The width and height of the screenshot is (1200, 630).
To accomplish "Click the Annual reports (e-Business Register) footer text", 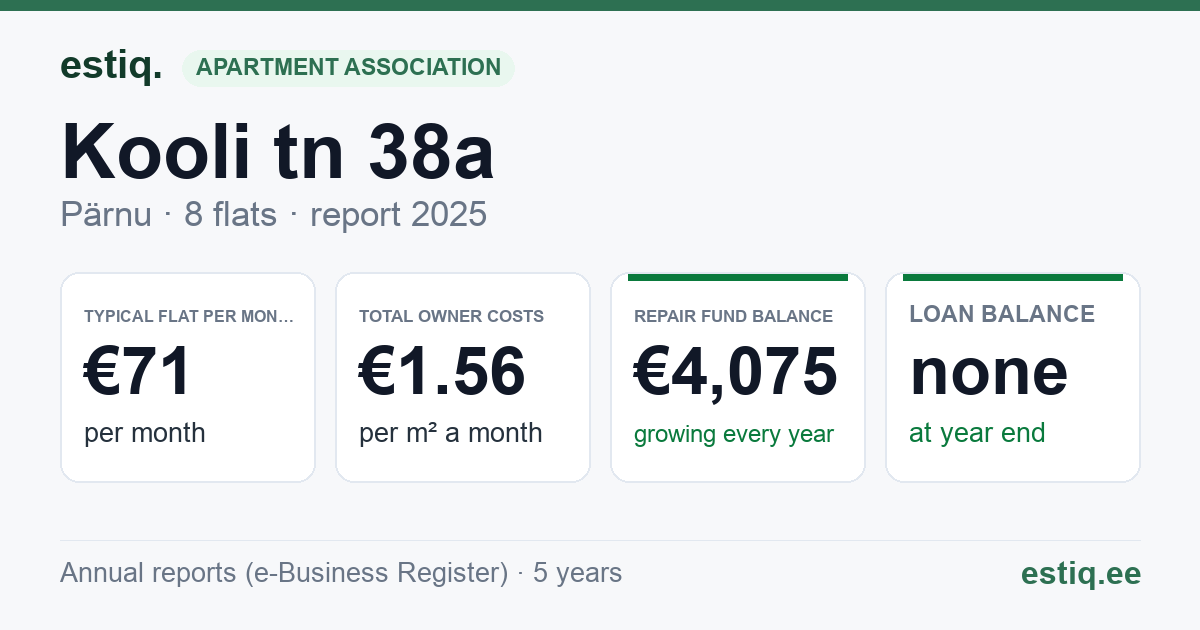I will [x=341, y=573].
